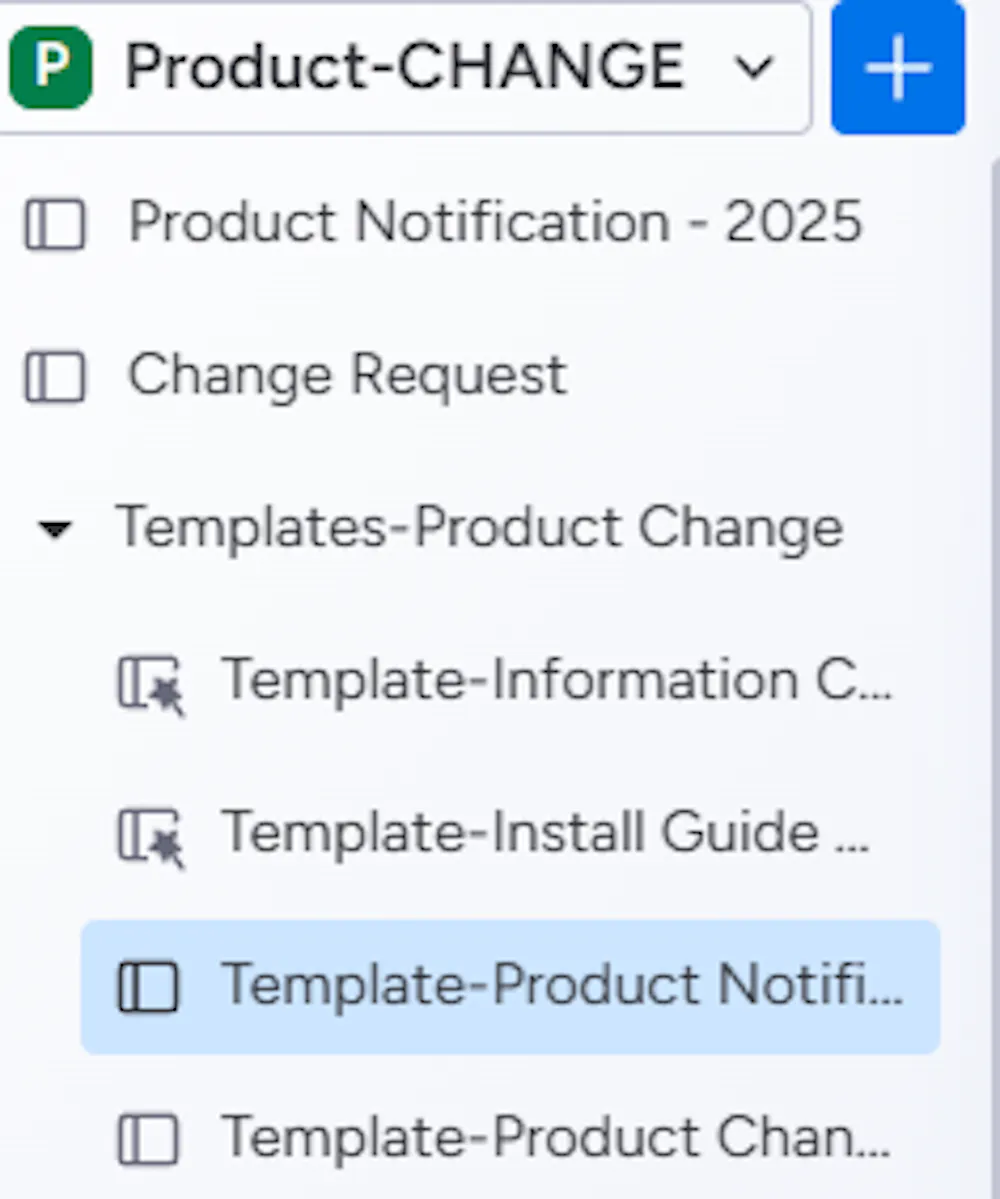Screen dimensions: 1000x1199
Task: Collapse the Templates-Product Change folder arrow
Action: pyautogui.click(x=53, y=529)
